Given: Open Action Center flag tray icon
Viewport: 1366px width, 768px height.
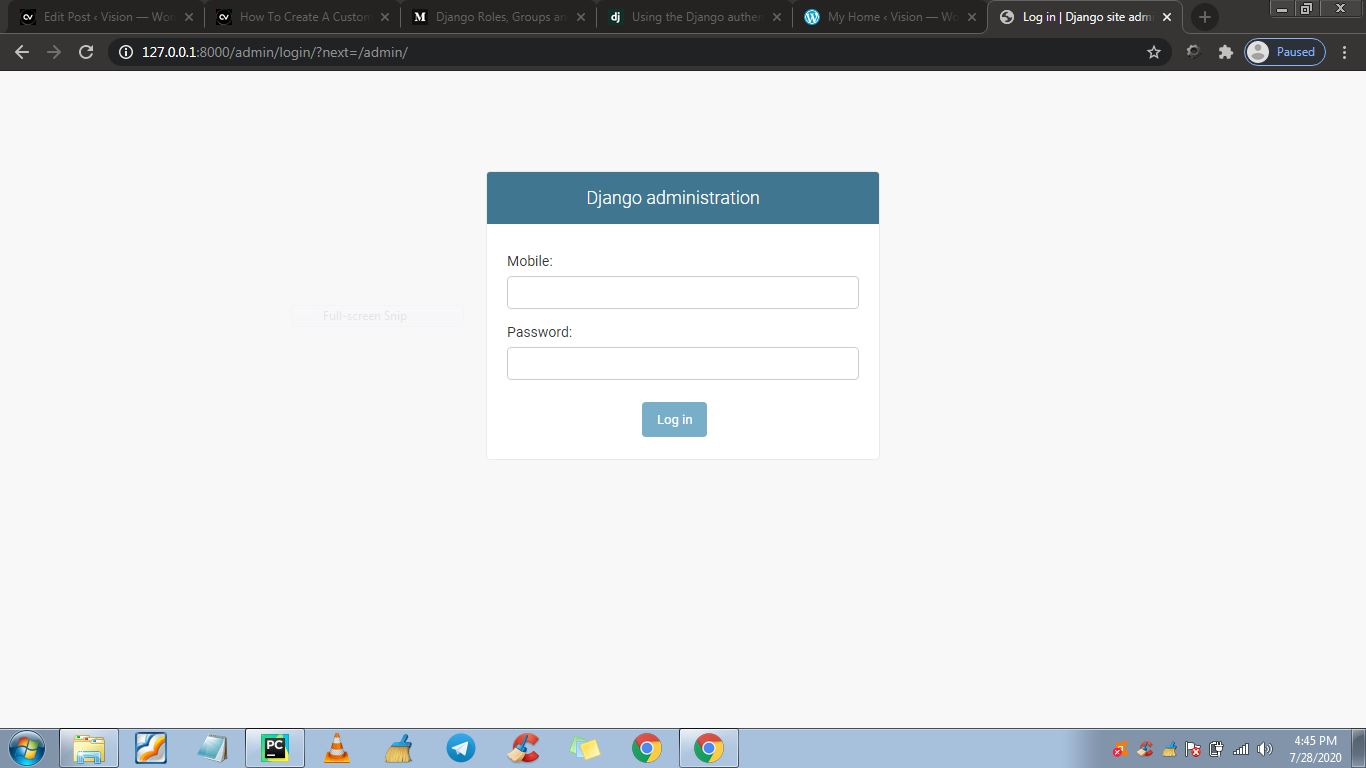Looking at the screenshot, I should coord(1193,749).
